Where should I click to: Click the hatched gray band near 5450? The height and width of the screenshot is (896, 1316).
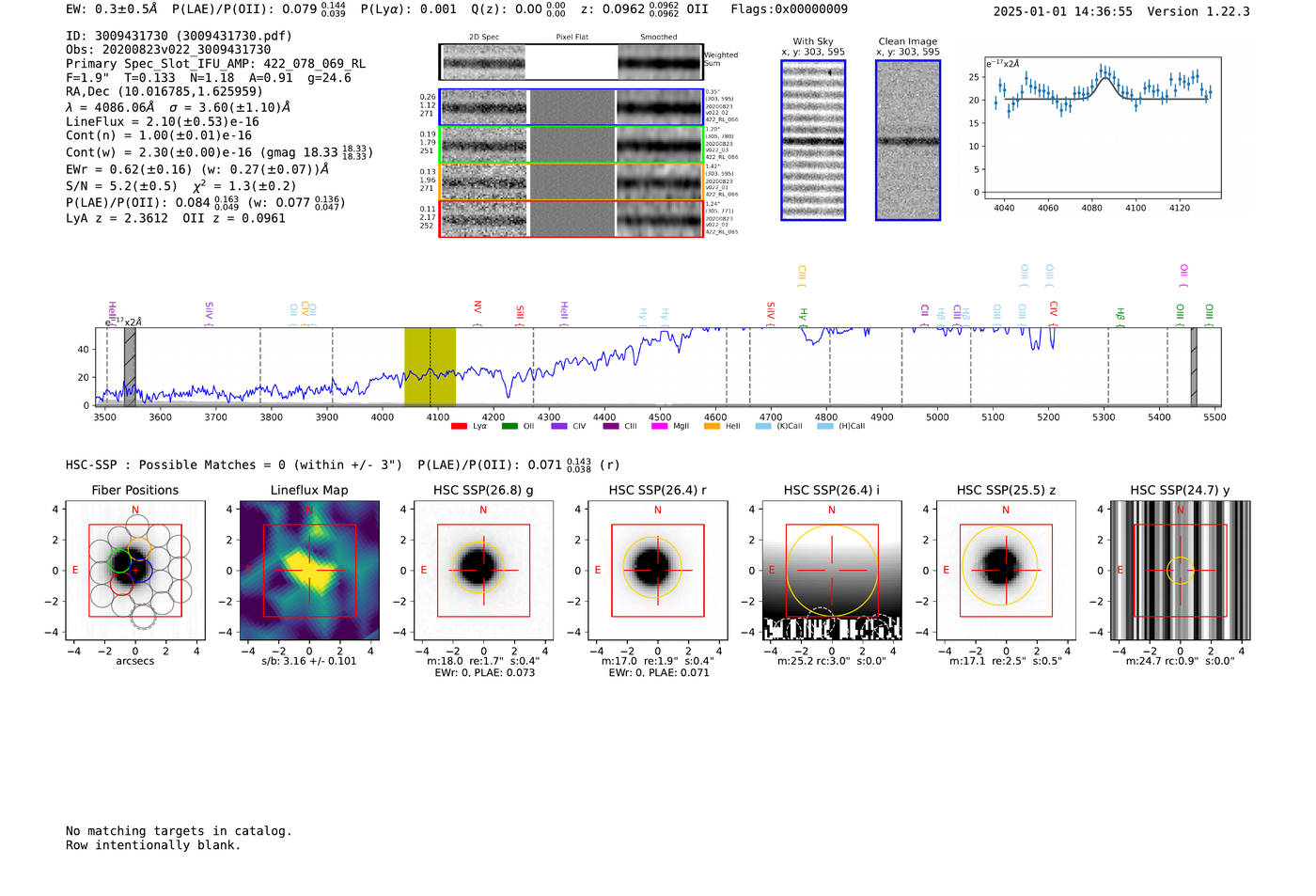pos(1194,367)
